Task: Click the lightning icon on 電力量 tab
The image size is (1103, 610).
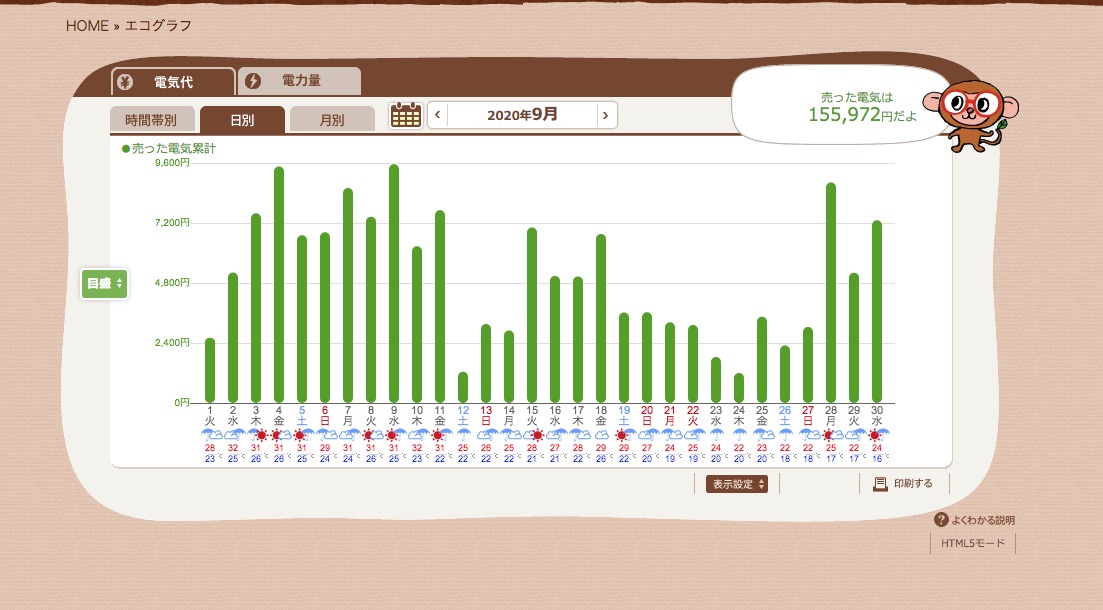Action: point(253,81)
